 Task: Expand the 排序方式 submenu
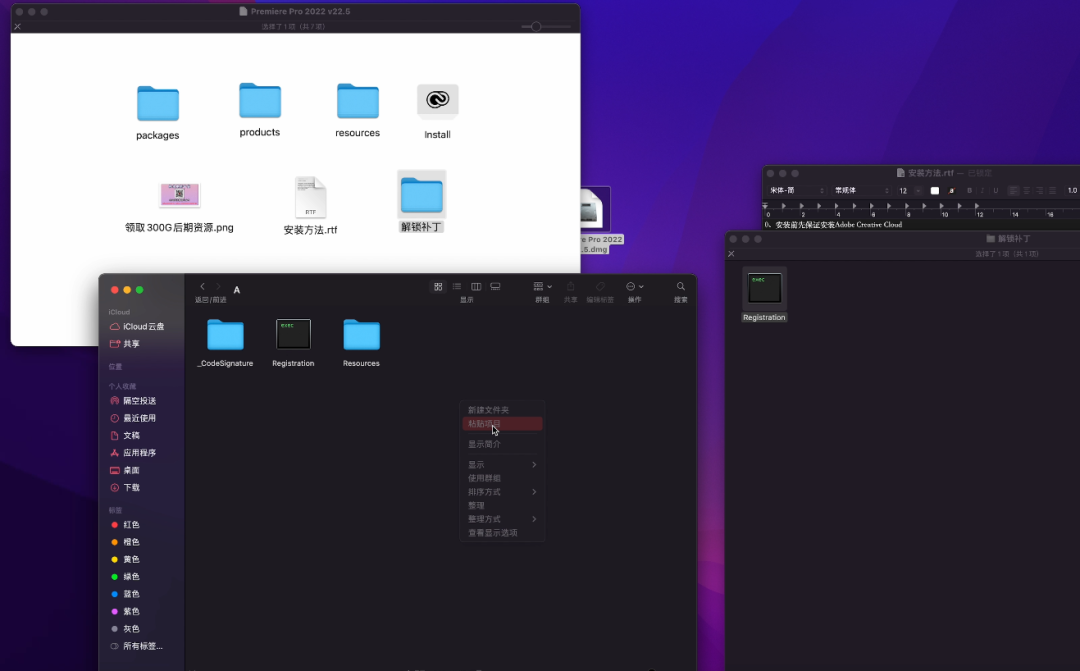click(x=502, y=492)
